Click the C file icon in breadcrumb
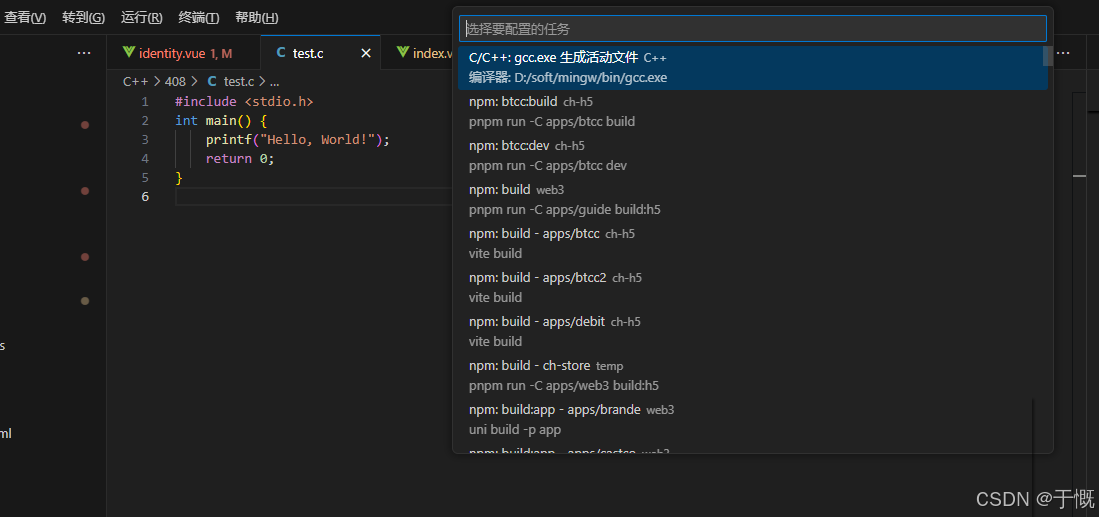The image size is (1099, 517). 212,81
